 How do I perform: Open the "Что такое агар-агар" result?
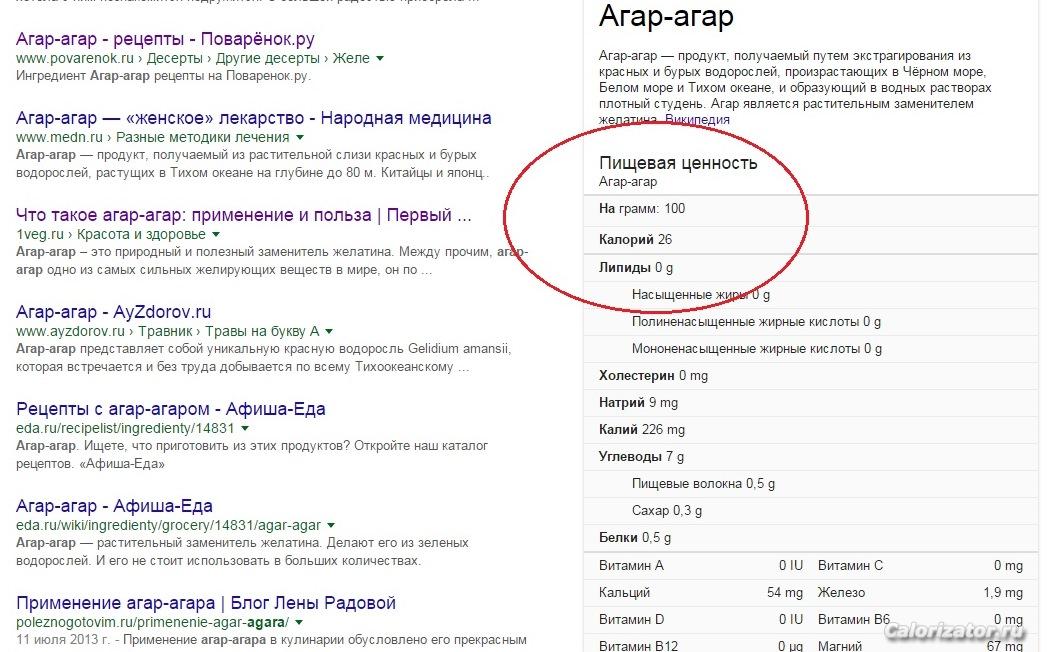click(x=243, y=215)
